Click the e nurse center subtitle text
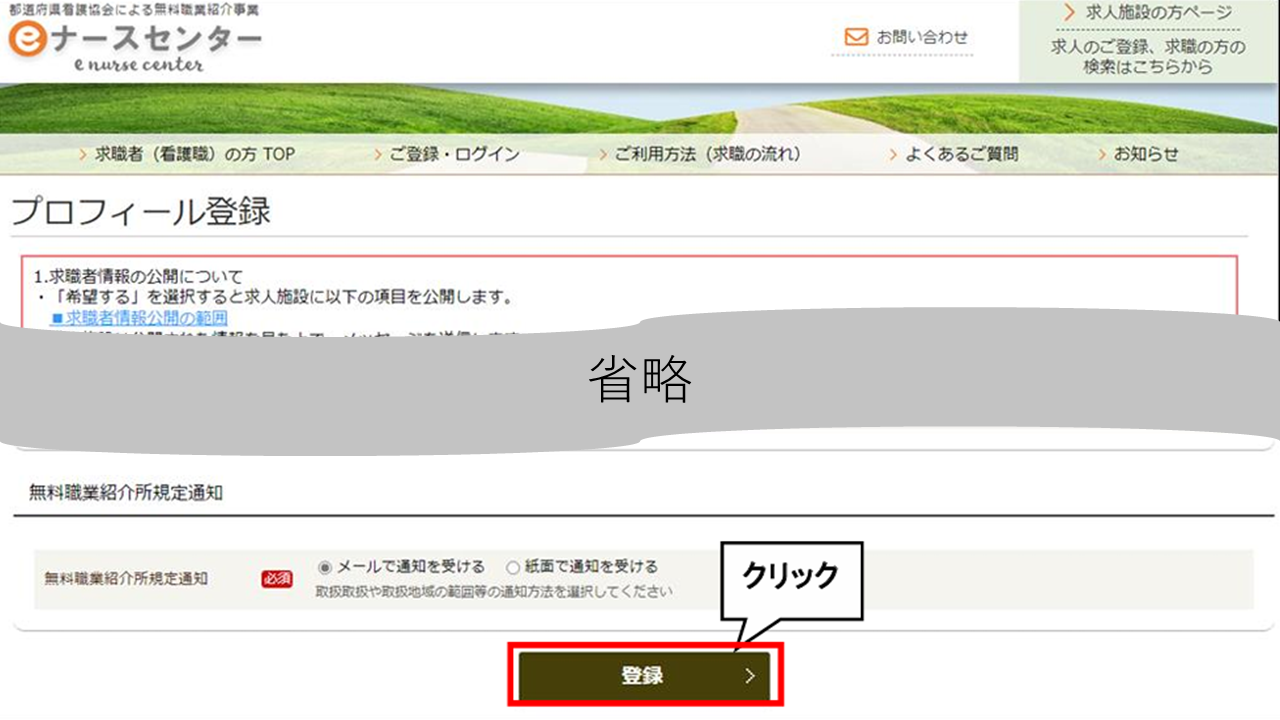This screenshot has width=1280, height=720. point(139,65)
